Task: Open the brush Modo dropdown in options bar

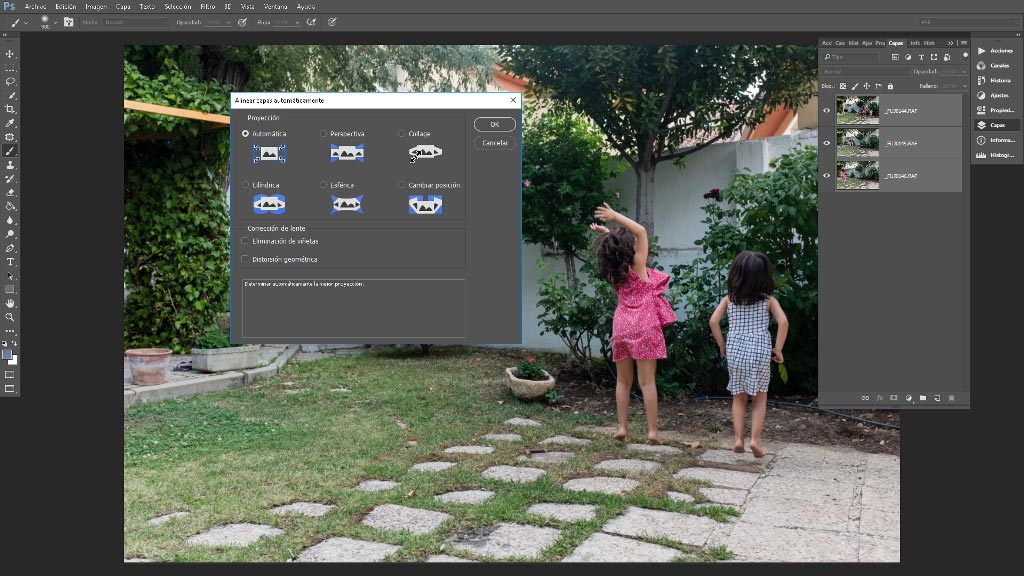Action: click(x=135, y=22)
